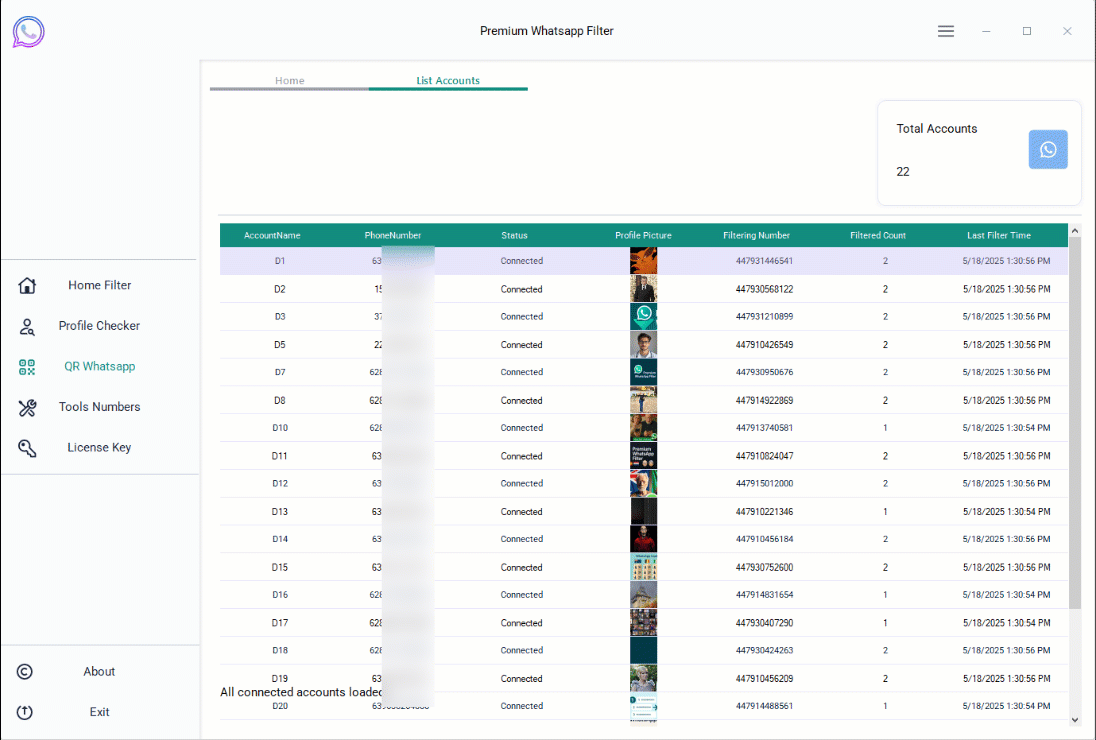
Task: Select the D16 account name cell
Action: coord(280,595)
